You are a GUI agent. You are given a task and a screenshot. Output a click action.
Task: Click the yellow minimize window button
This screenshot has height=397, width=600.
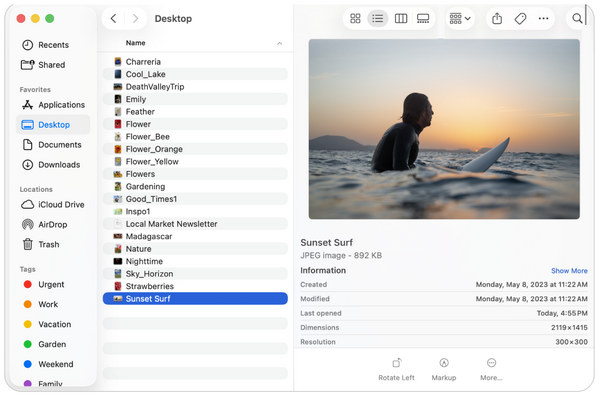point(35,18)
